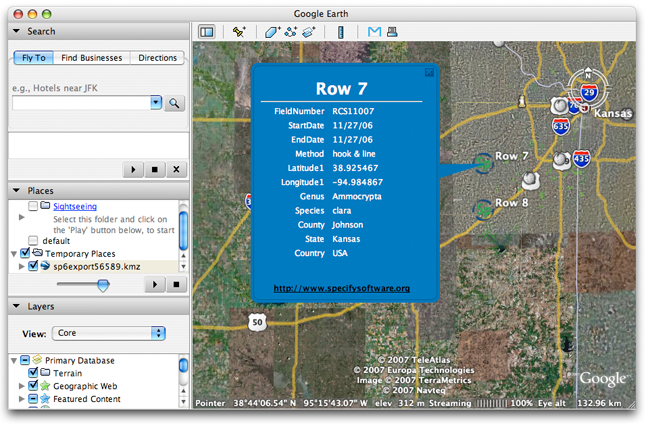Viewport: 648px width, 427px height.
Task: Click the Interstate 29 shield
Action: pyautogui.click(x=589, y=92)
